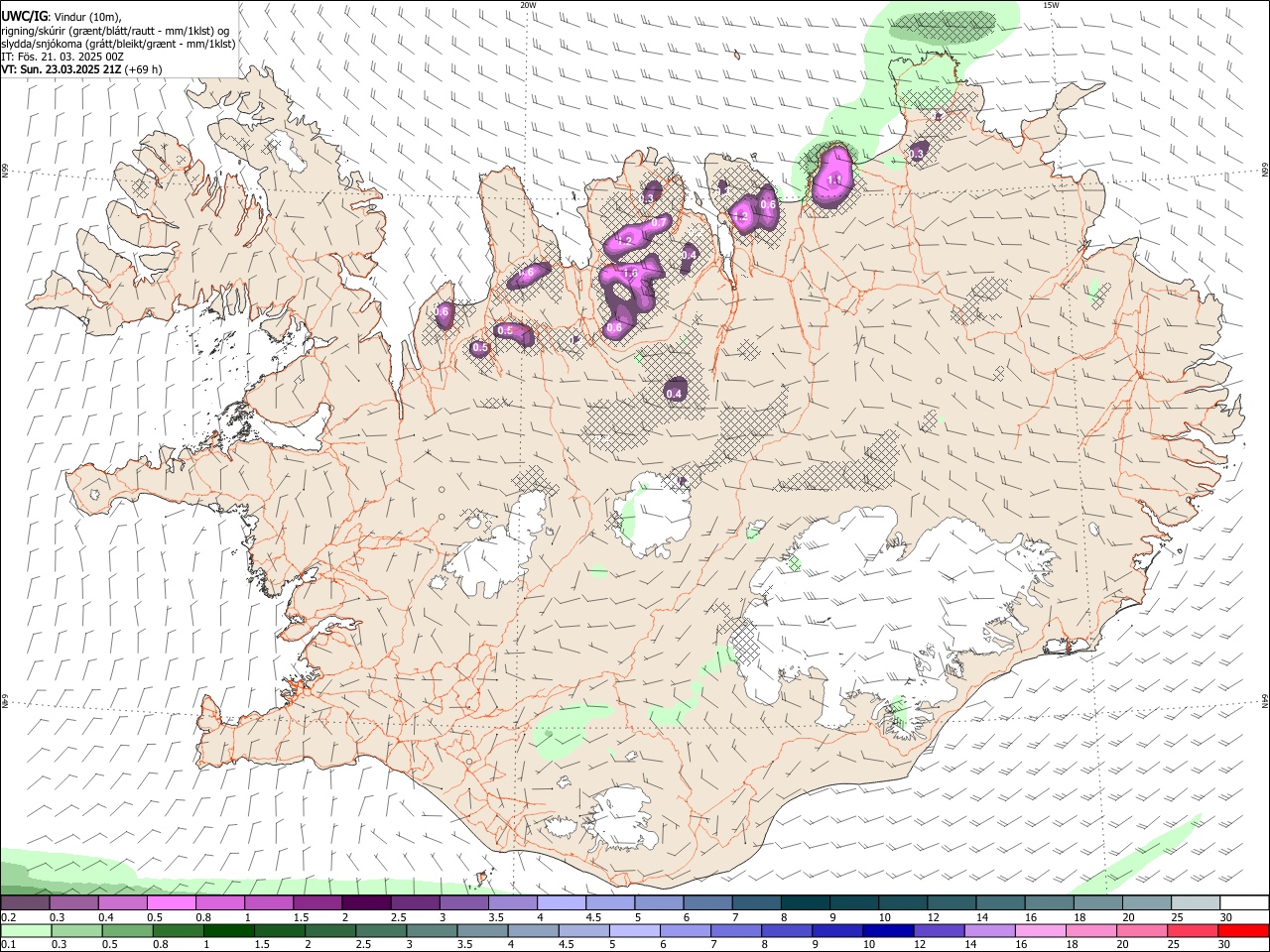Viewport: 1270px width, 952px height.
Task: Click the '0.1' label on the rain scale
Action: click(x=8, y=944)
